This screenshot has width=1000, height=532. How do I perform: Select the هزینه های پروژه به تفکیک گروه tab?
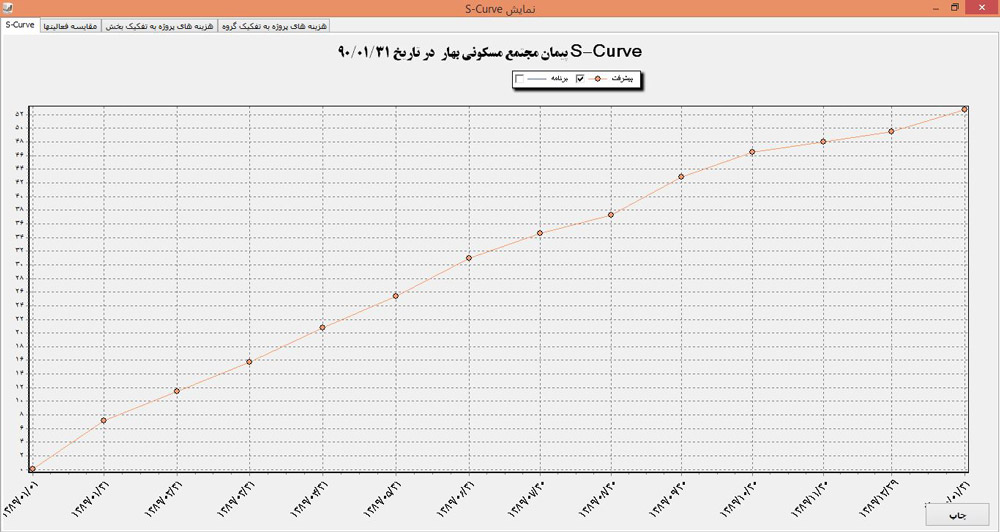274,26
